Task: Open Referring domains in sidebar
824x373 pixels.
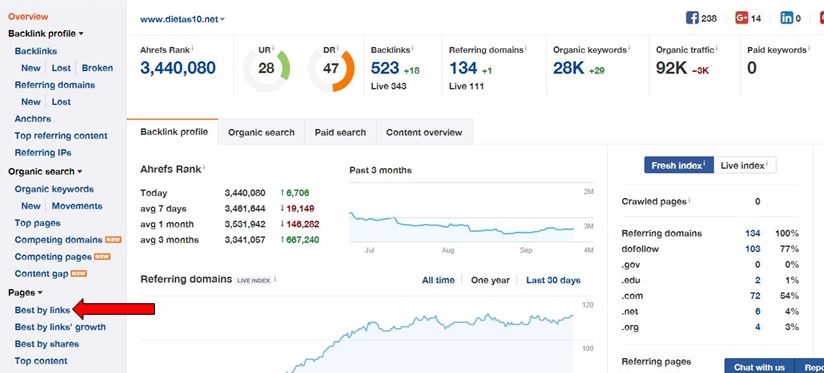Action: [x=55, y=85]
